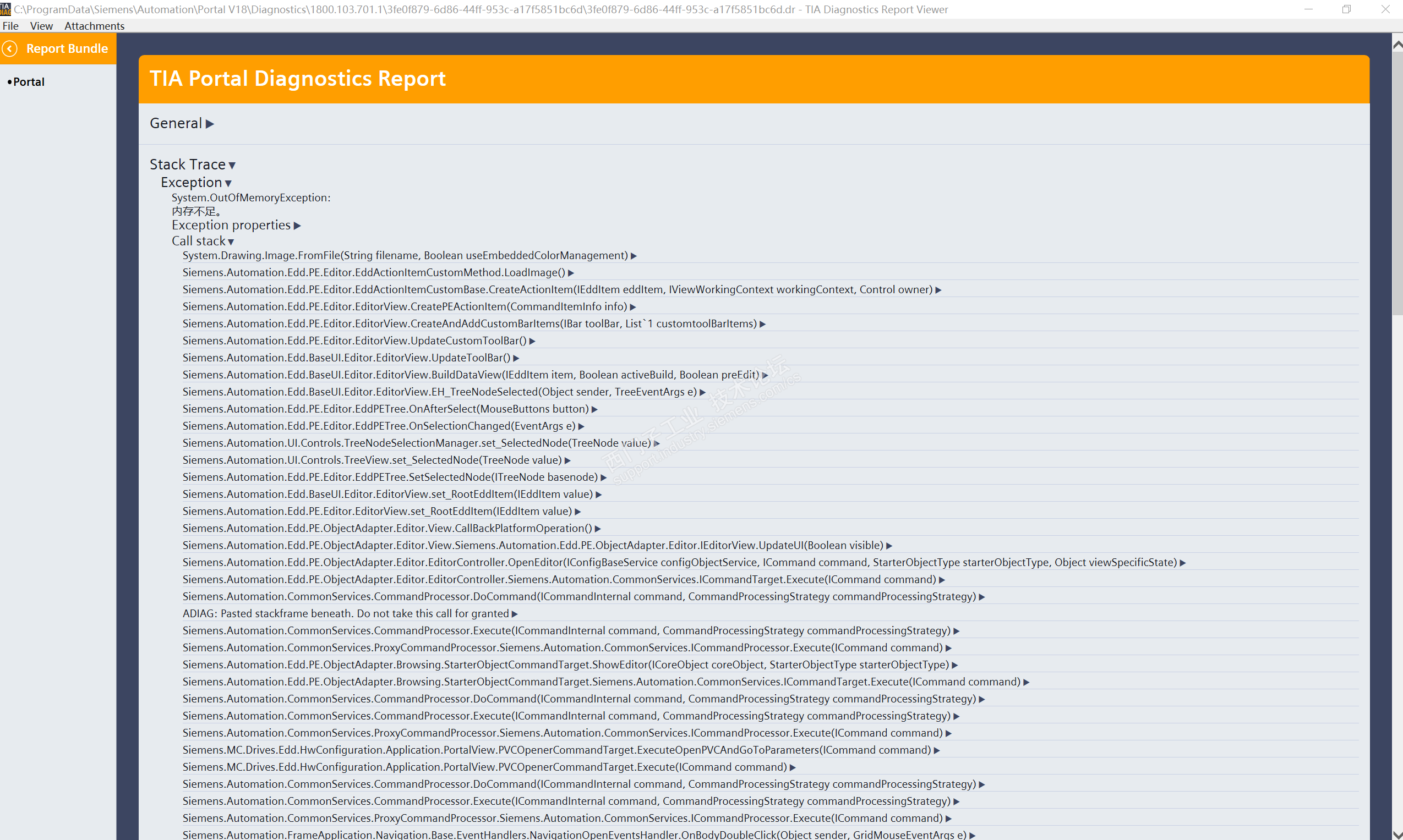
Task: Collapse the Exception section
Action: [x=228, y=183]
